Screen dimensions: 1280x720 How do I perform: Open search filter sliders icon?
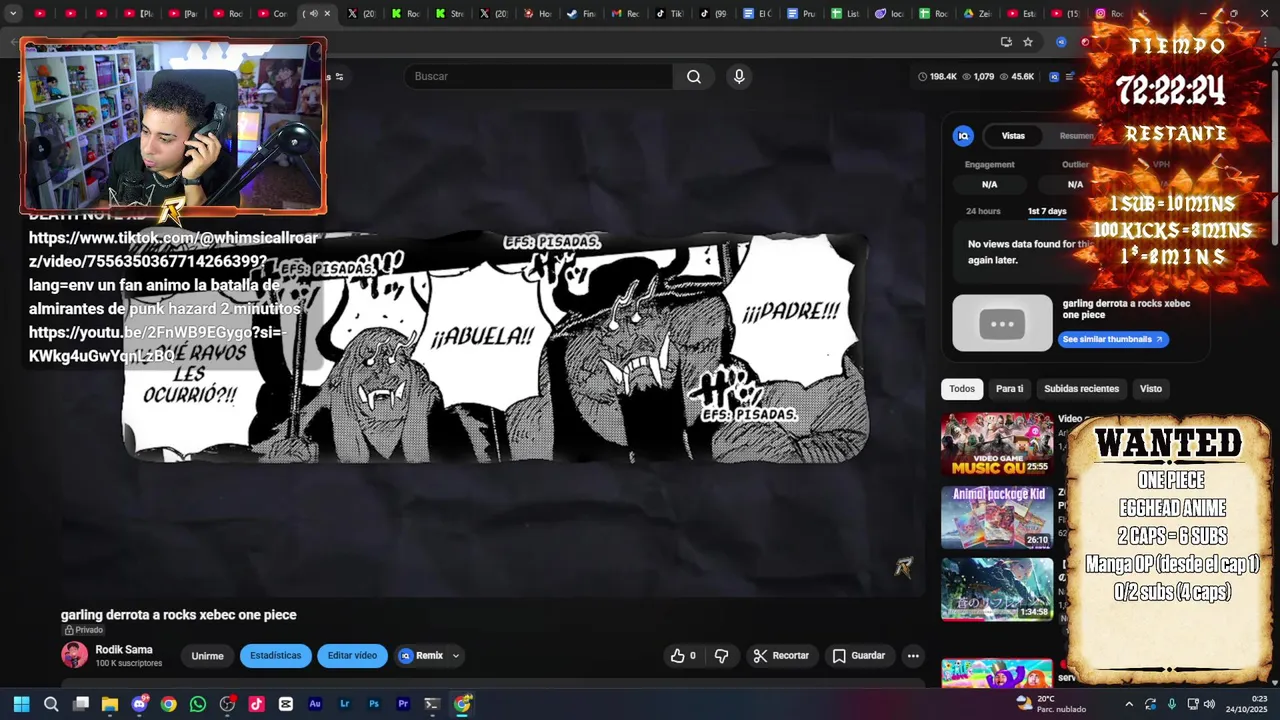[x=339, y=77]
